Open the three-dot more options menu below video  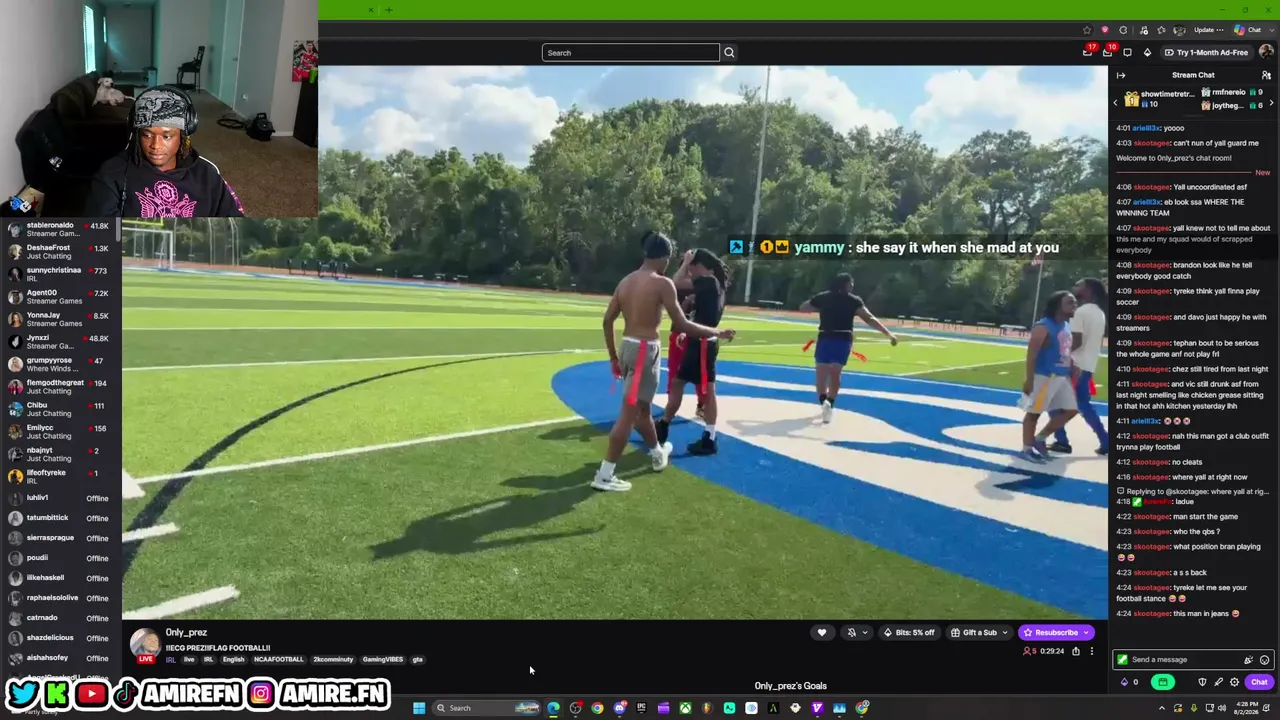(x=1091, y=651)
